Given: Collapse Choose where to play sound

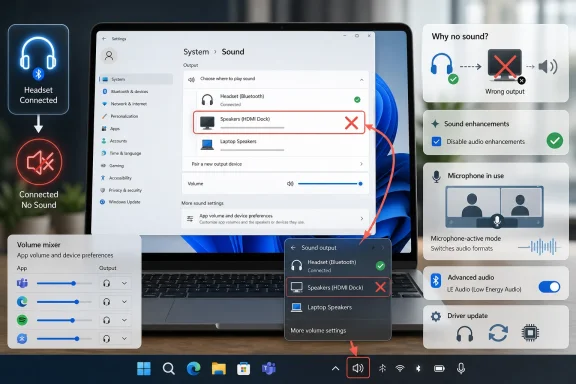Looking at the screenshot, I should point(361,80).
